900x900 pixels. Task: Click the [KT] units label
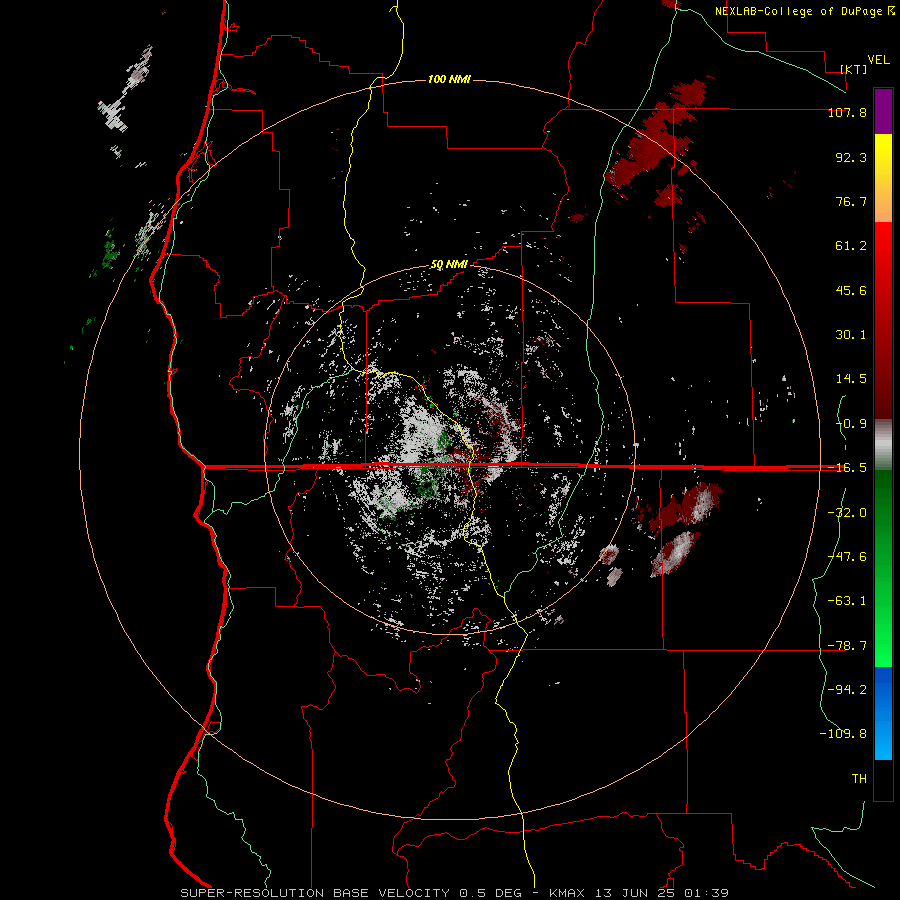[x=854, y=69]
